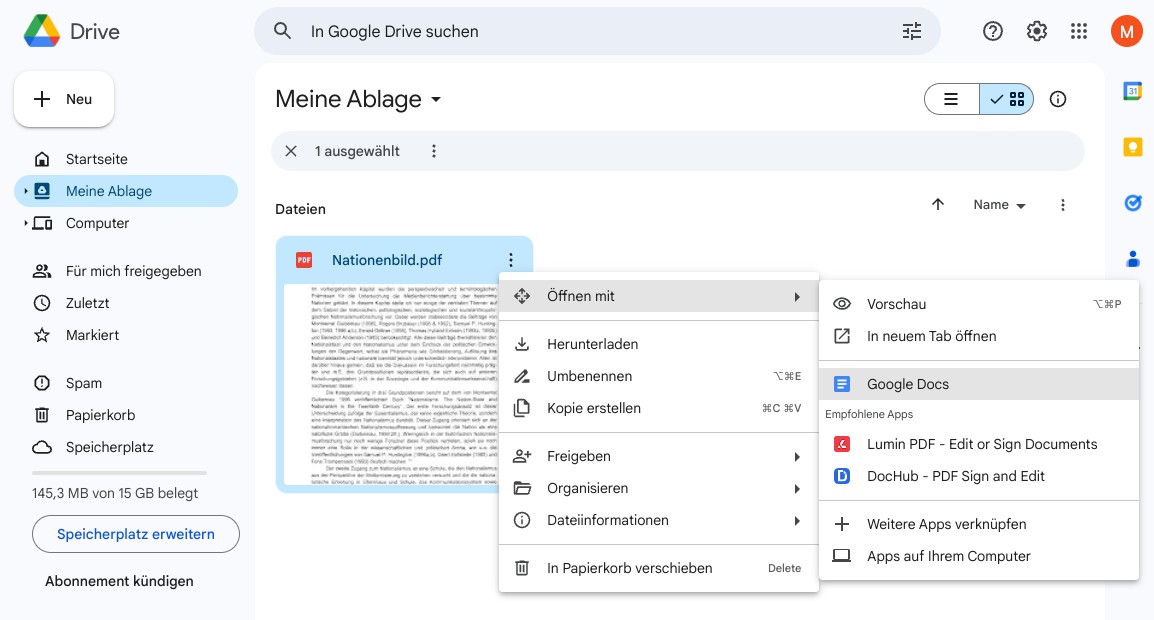Open Speicherplatz in sidebar
Image resolution: width=1154 pixels, height=620 pixels.
126,447
